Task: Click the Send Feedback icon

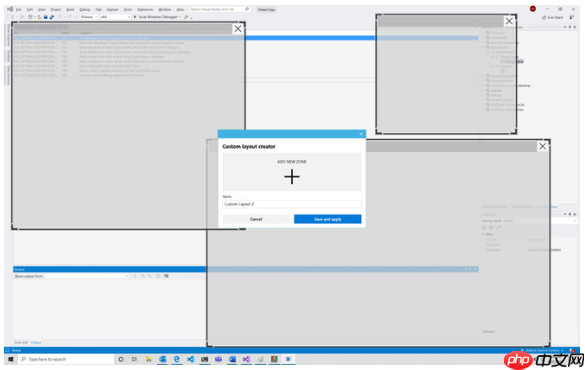Action: point(572,17)
